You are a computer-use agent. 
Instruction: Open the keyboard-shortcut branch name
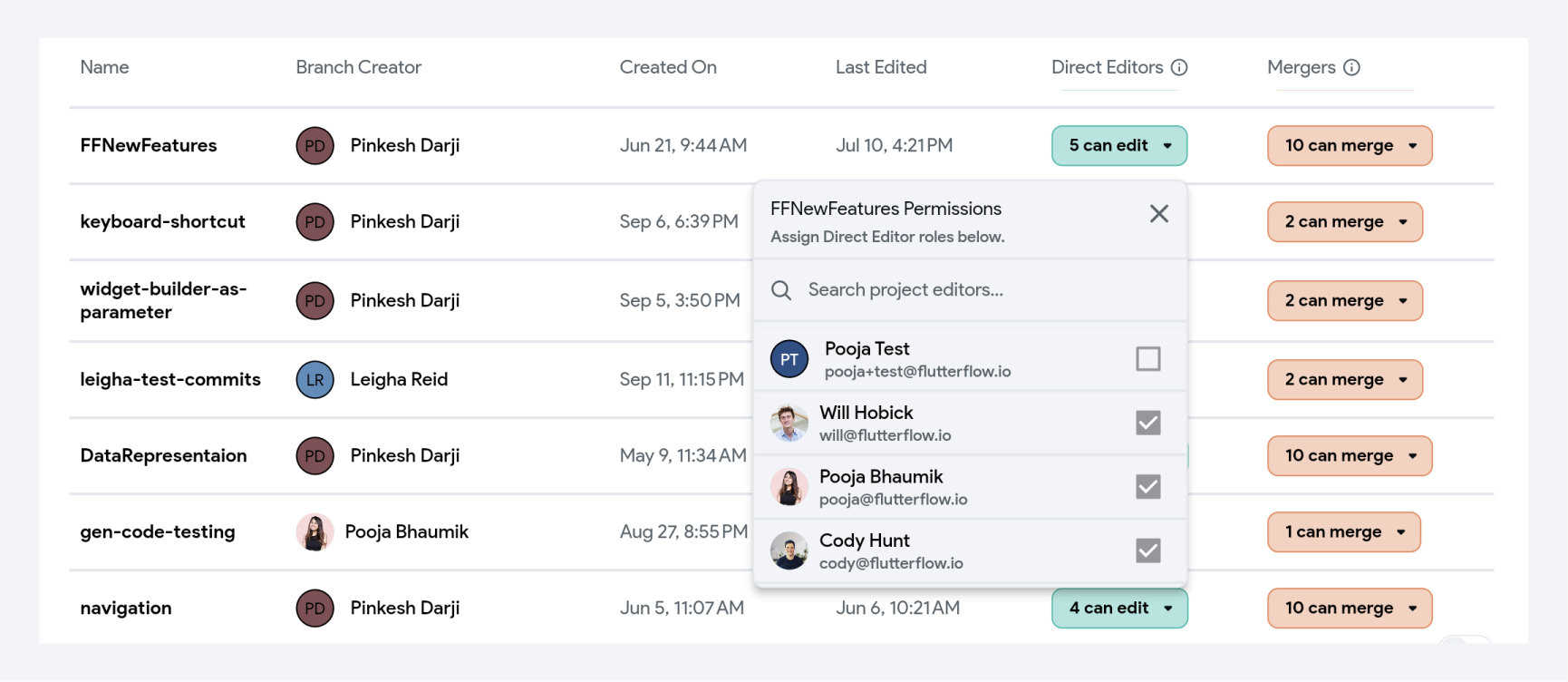[163, 222]
